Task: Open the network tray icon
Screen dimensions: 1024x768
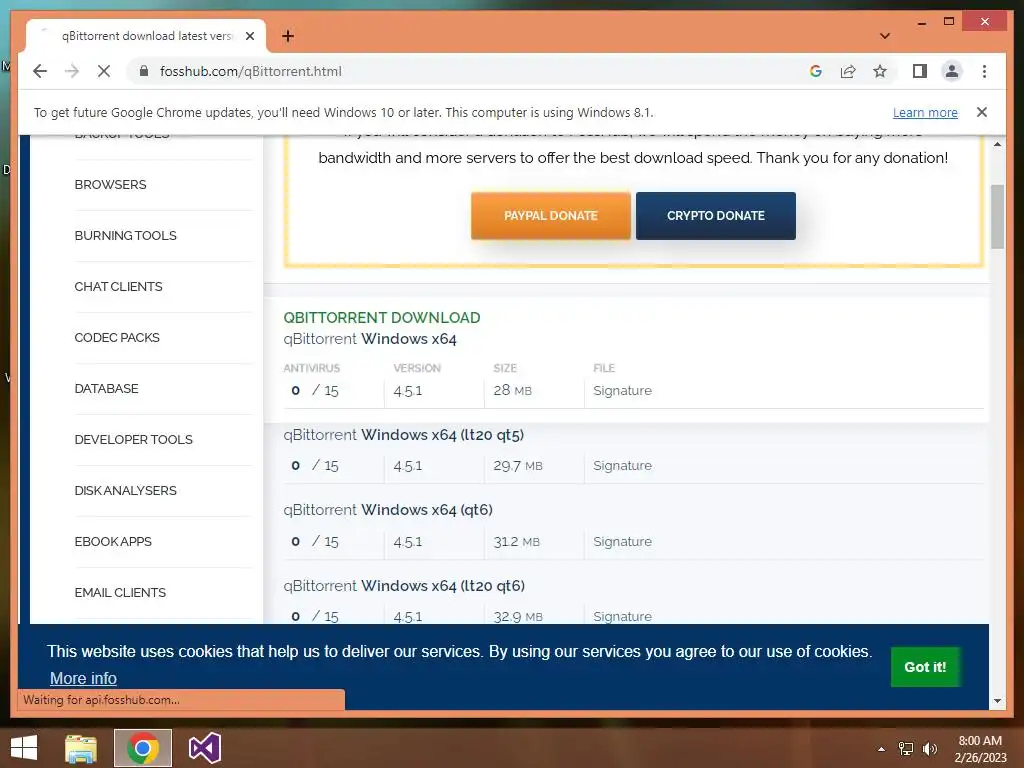Action: (x=906, y=749)
